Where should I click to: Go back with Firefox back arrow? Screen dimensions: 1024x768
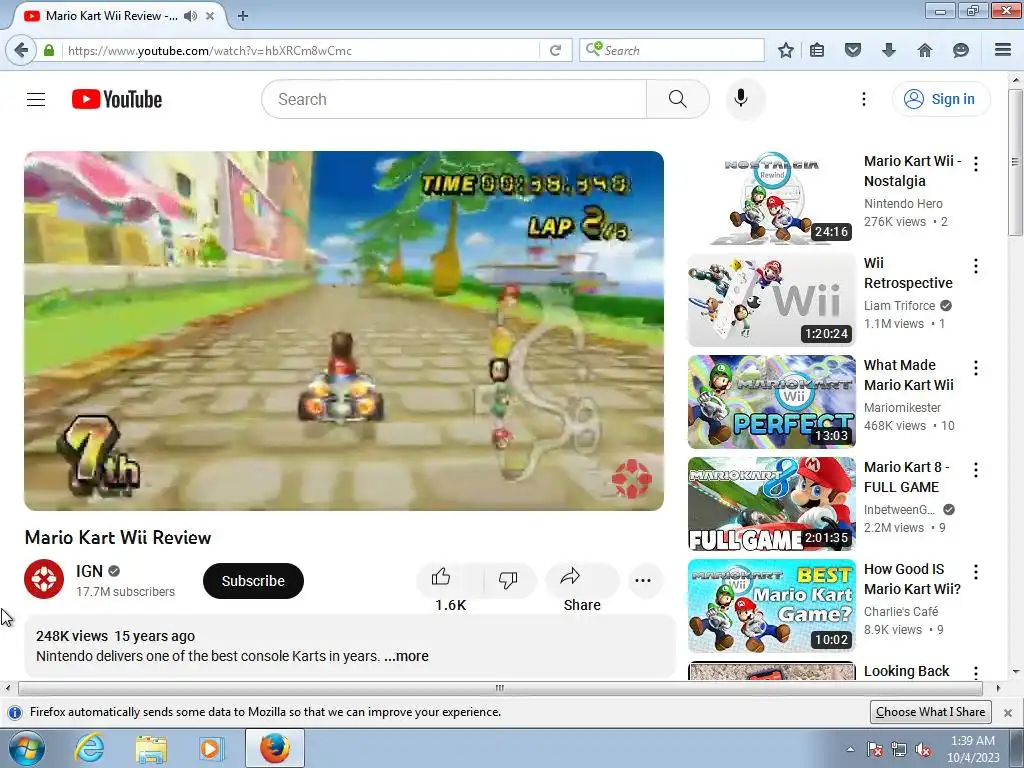21,50
